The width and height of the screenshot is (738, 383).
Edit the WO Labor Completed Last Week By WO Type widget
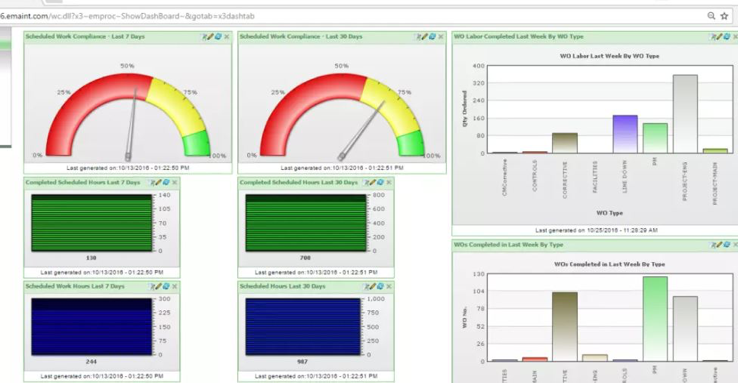pyautogui.click(x=720, y=37)
